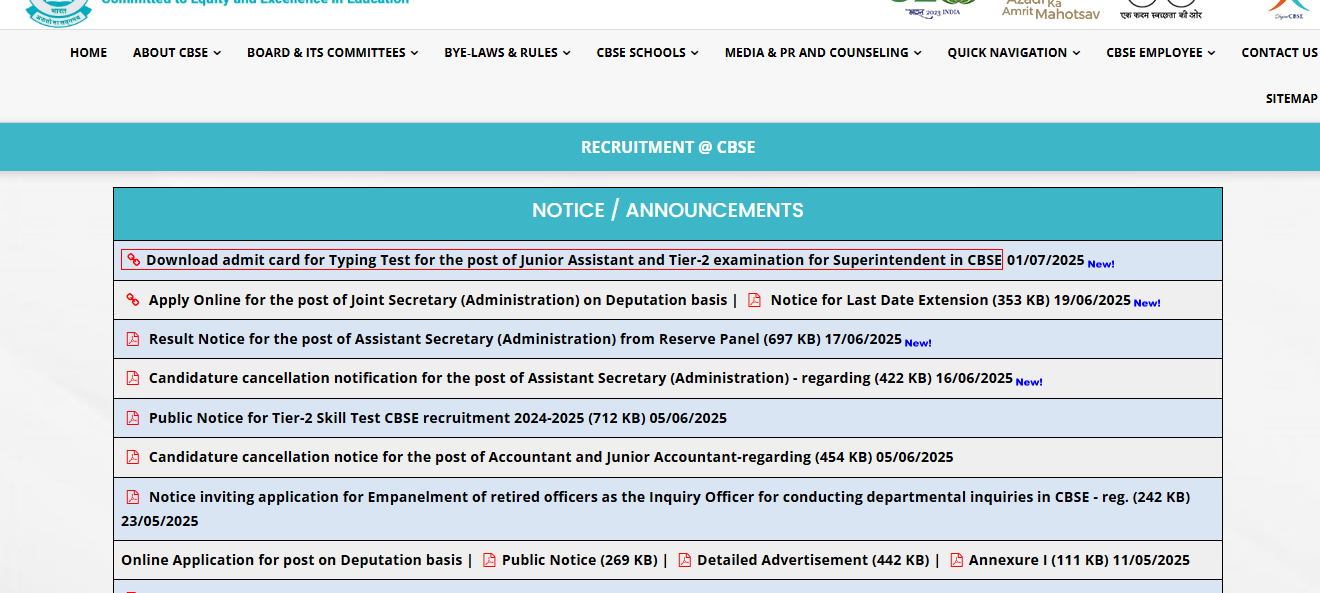Open the Annexure I (111 KB) link

[1039, 560]
